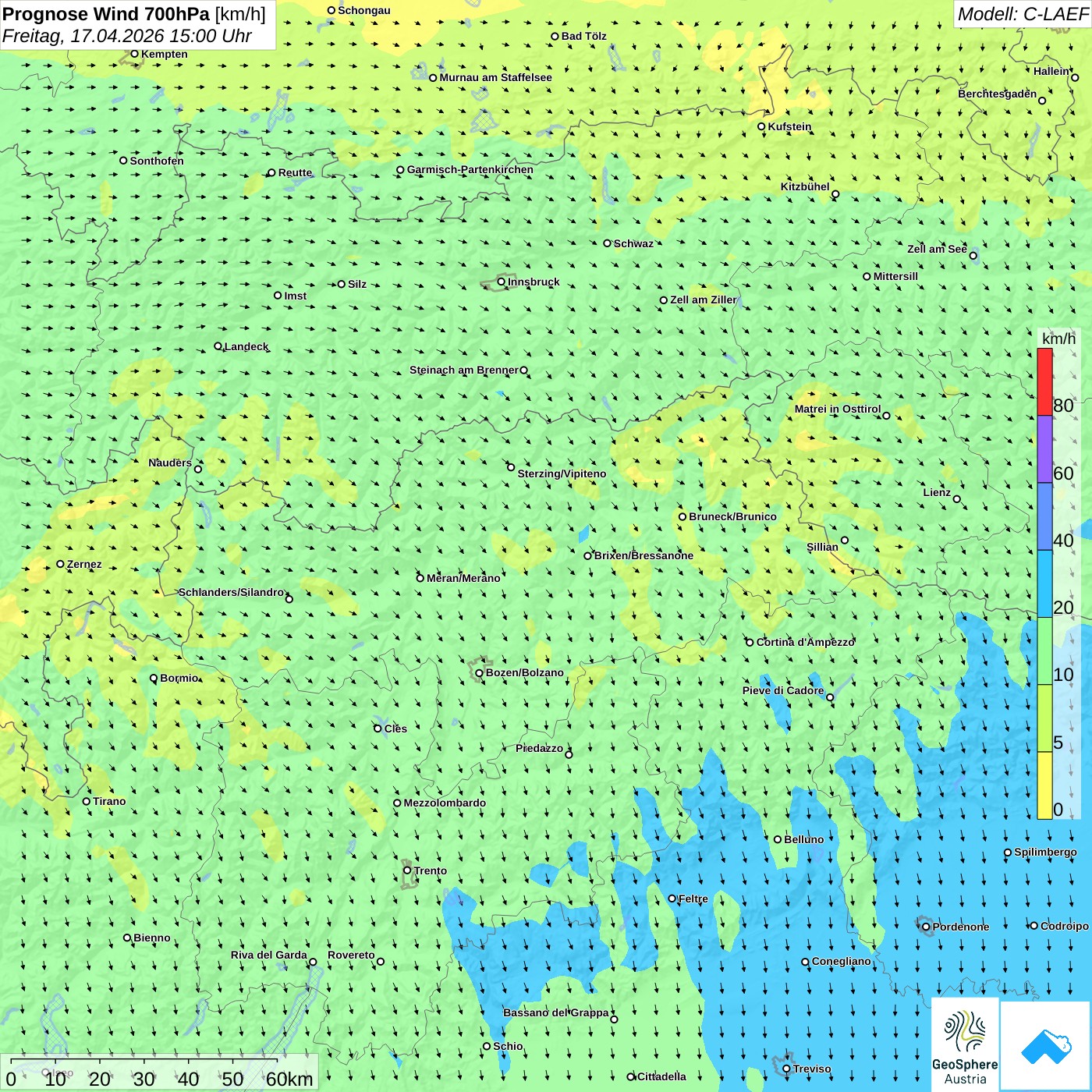Screen dimensions: 1092x1092
Task: Click the Bozen/Bolzano city marker
Action: (479, 672)
